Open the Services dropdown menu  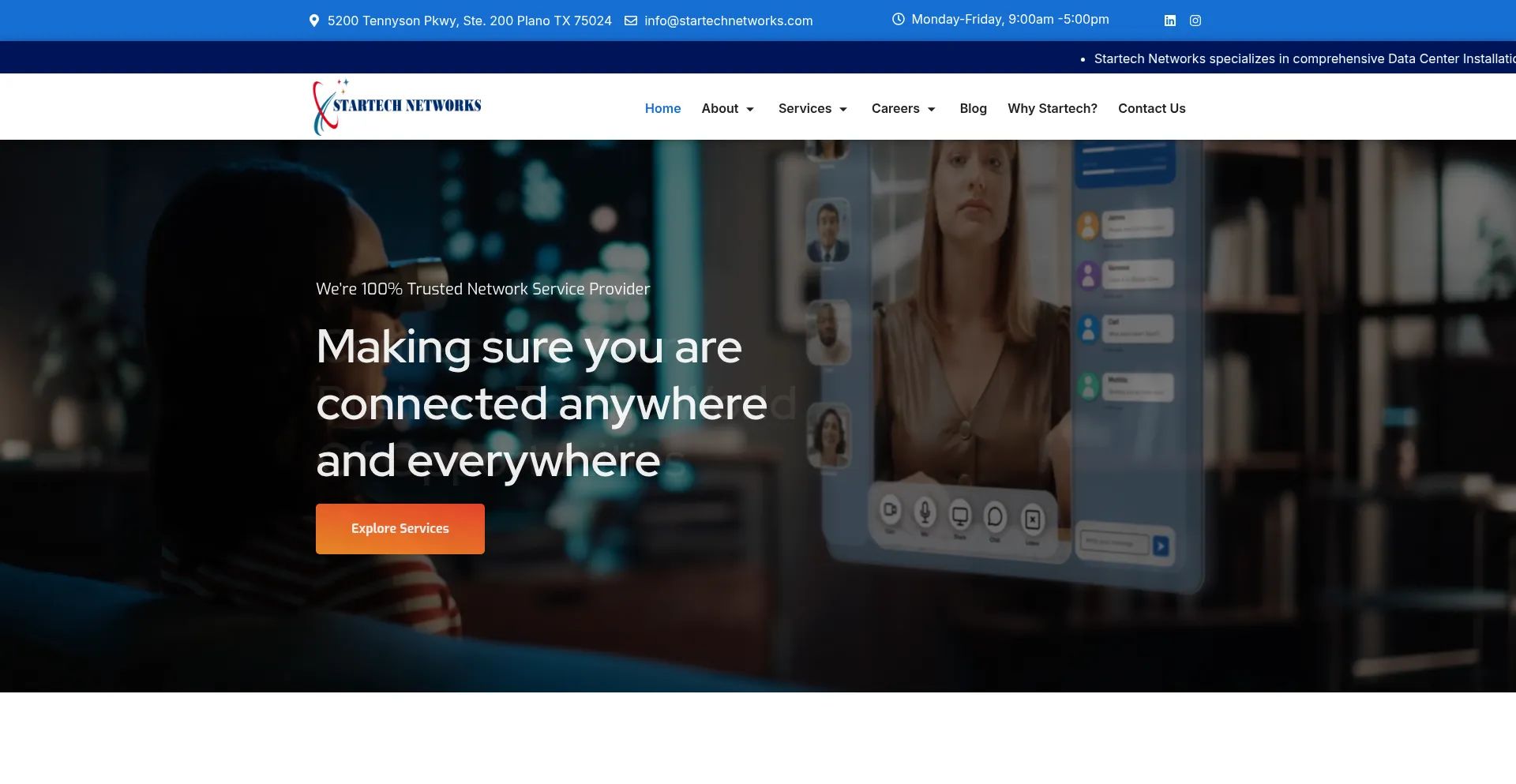coord(812,108)
